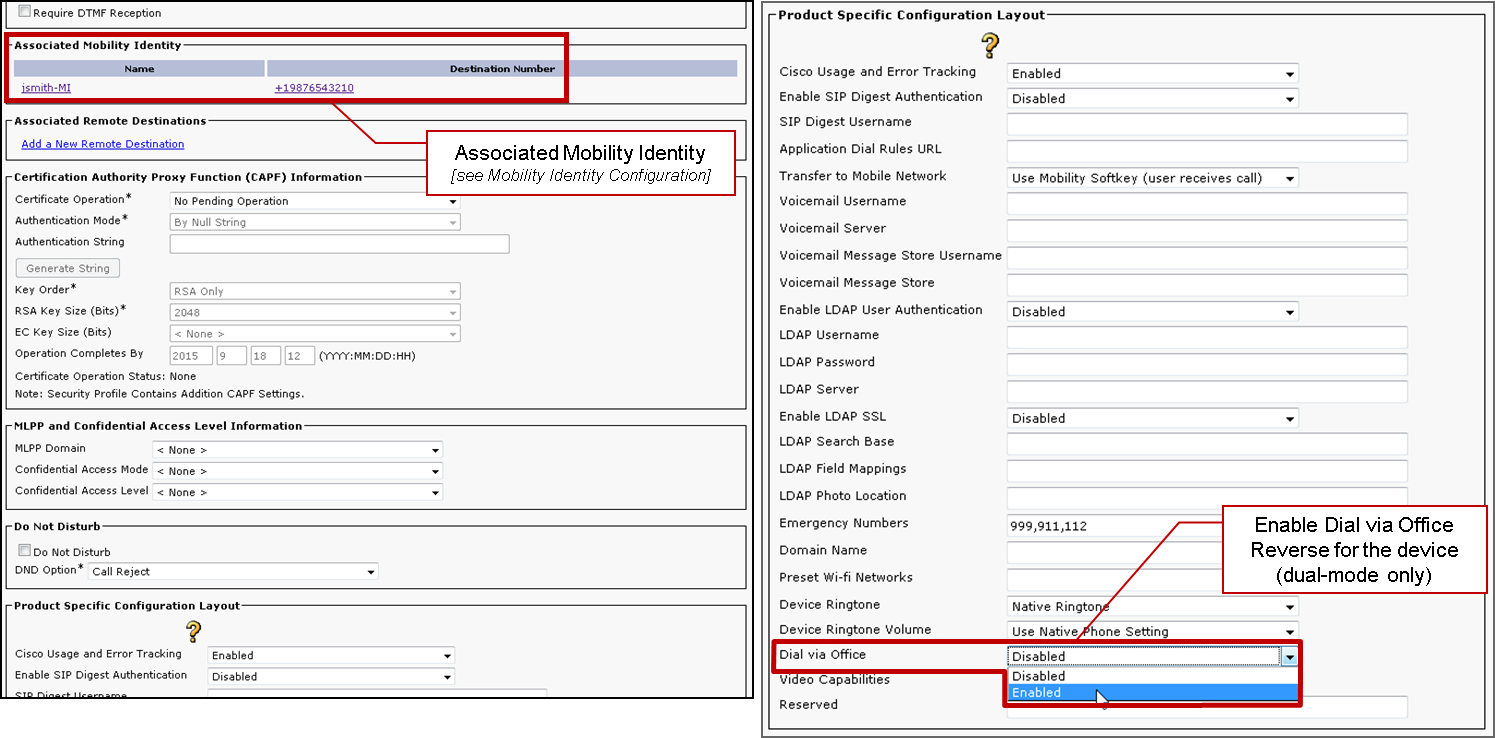Click the LDAP Field Mappings input field

coord(1208,471)
